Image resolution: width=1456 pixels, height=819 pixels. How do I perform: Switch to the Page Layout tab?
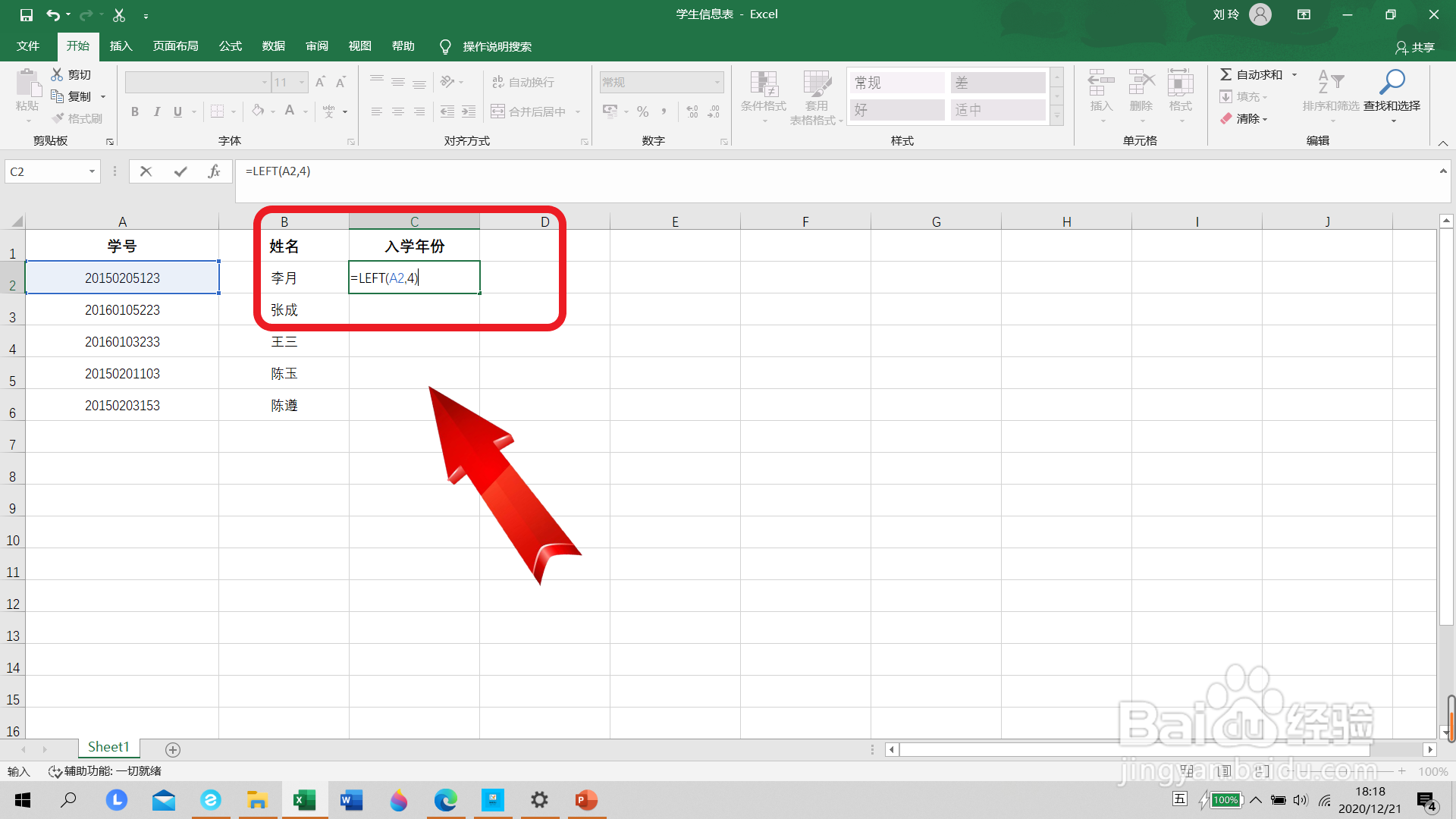176,46
